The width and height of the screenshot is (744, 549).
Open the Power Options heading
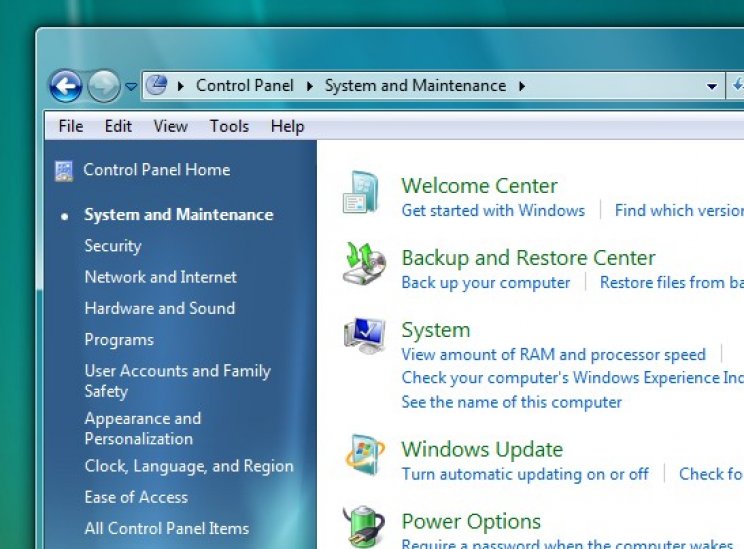tap(471, 521)
